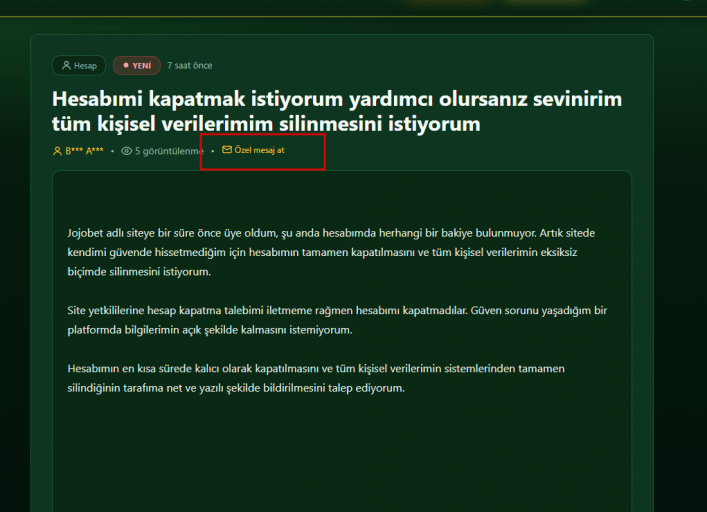This screenshot has height=512, width=707.
Task: Click the paragraph starting Hesabımın en kısa sürede
Action: tap(316, 378)
